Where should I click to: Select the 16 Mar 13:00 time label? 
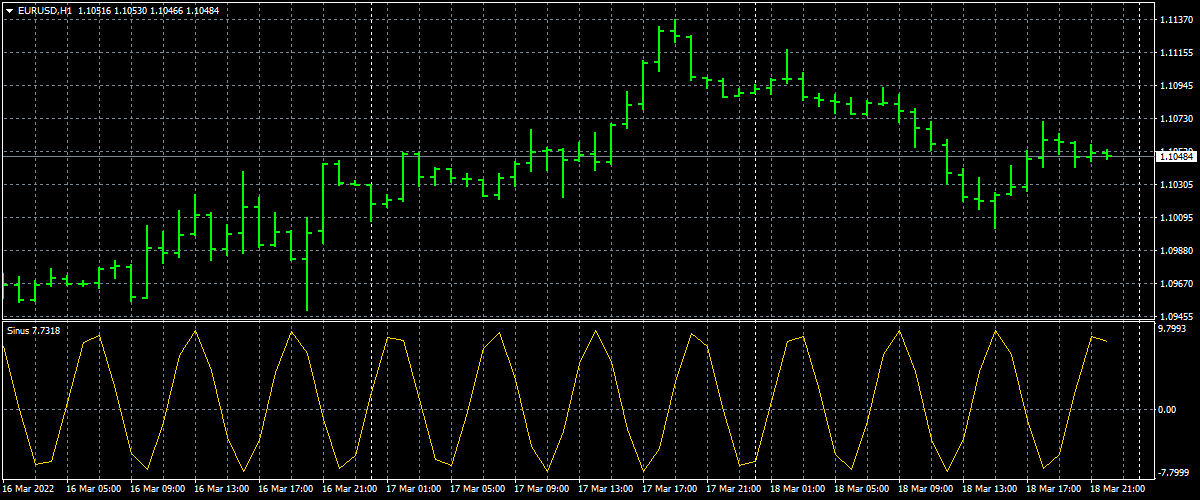click(x=219, y=490)
